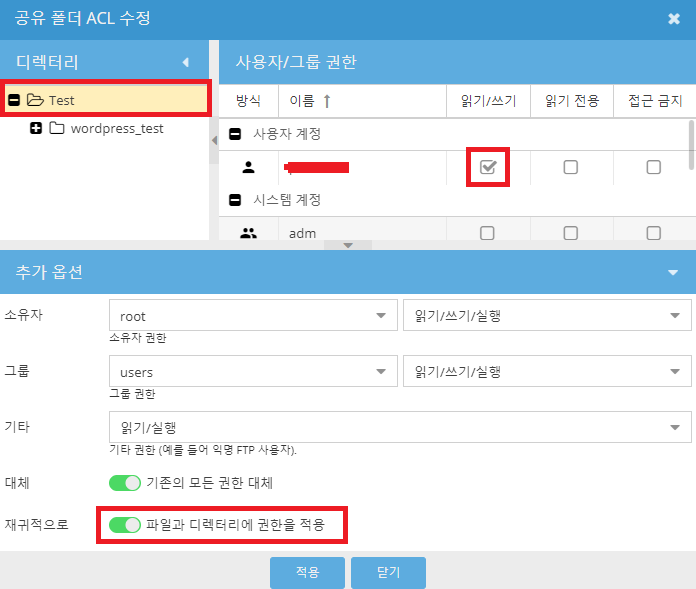
Task: Collapse the directory panel with arrow icon
Action: point(186,62)
